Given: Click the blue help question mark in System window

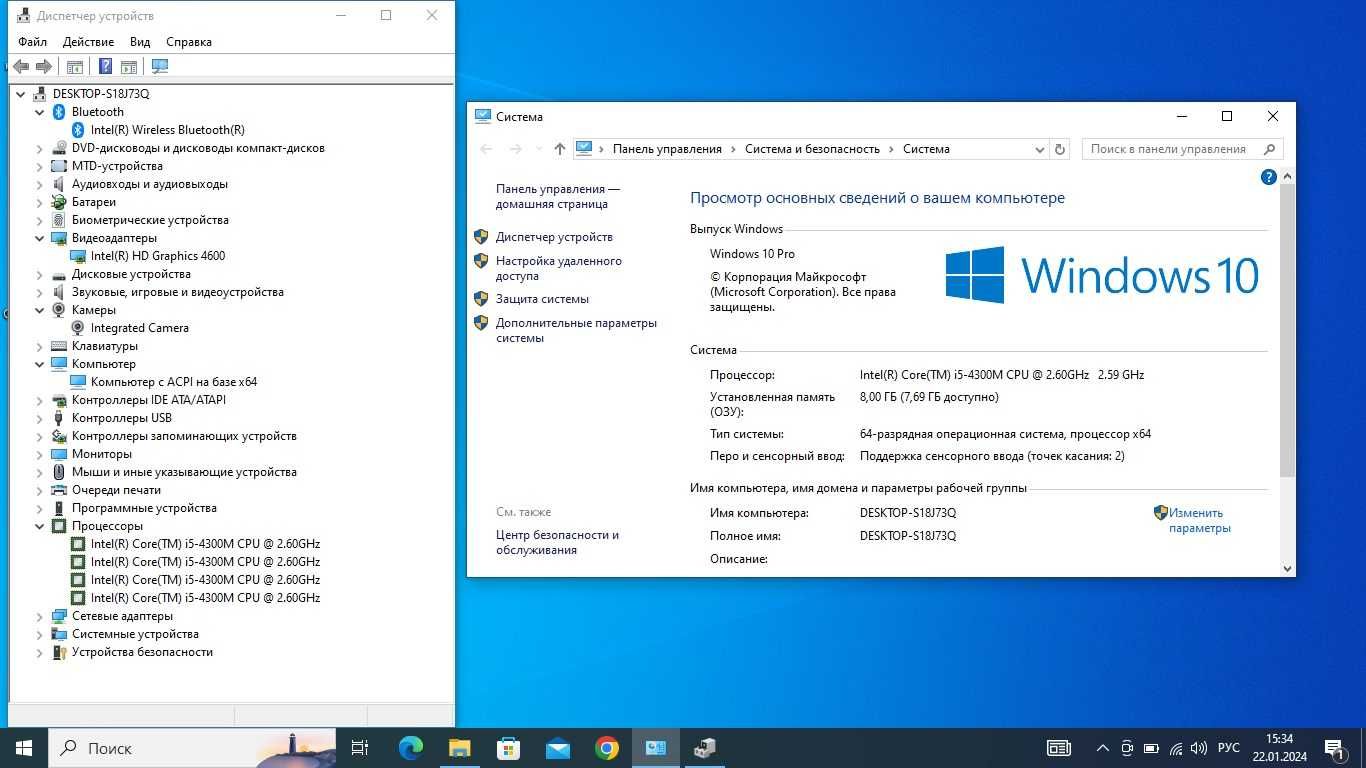Looking at the screenshot, I should click(1269, 177).
